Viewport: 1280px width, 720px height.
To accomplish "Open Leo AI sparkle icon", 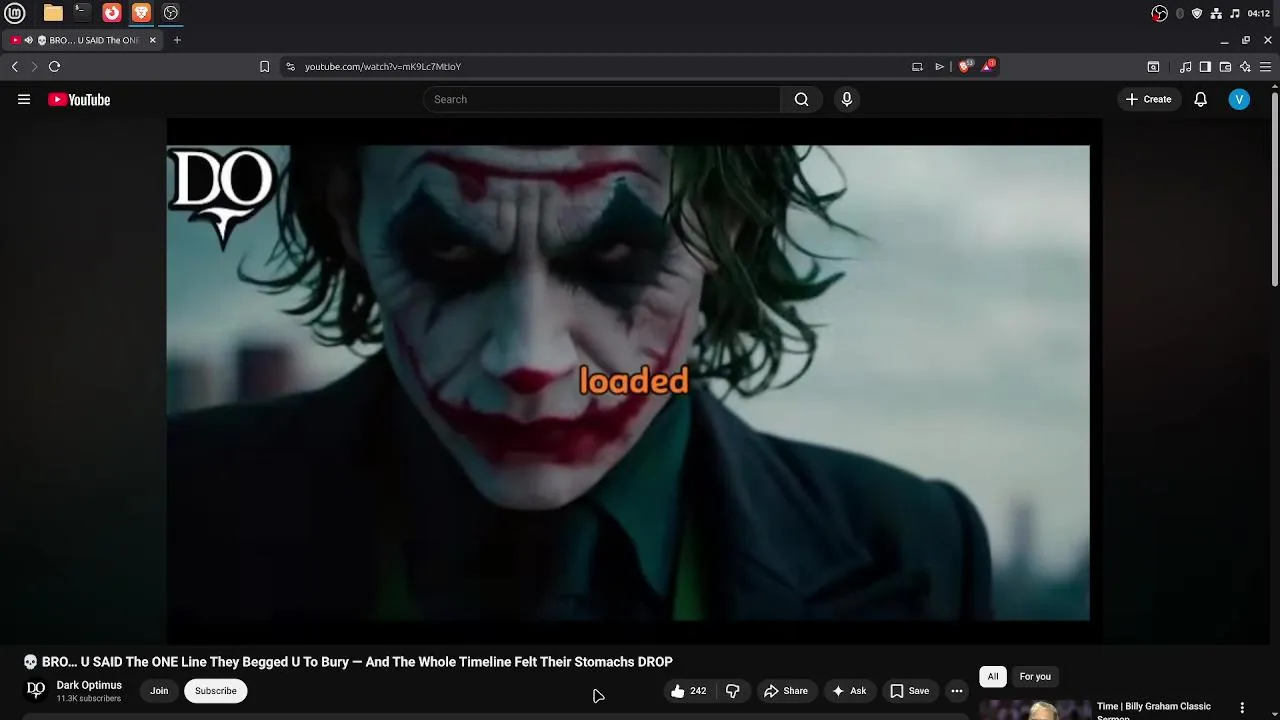I will 1245,67.
